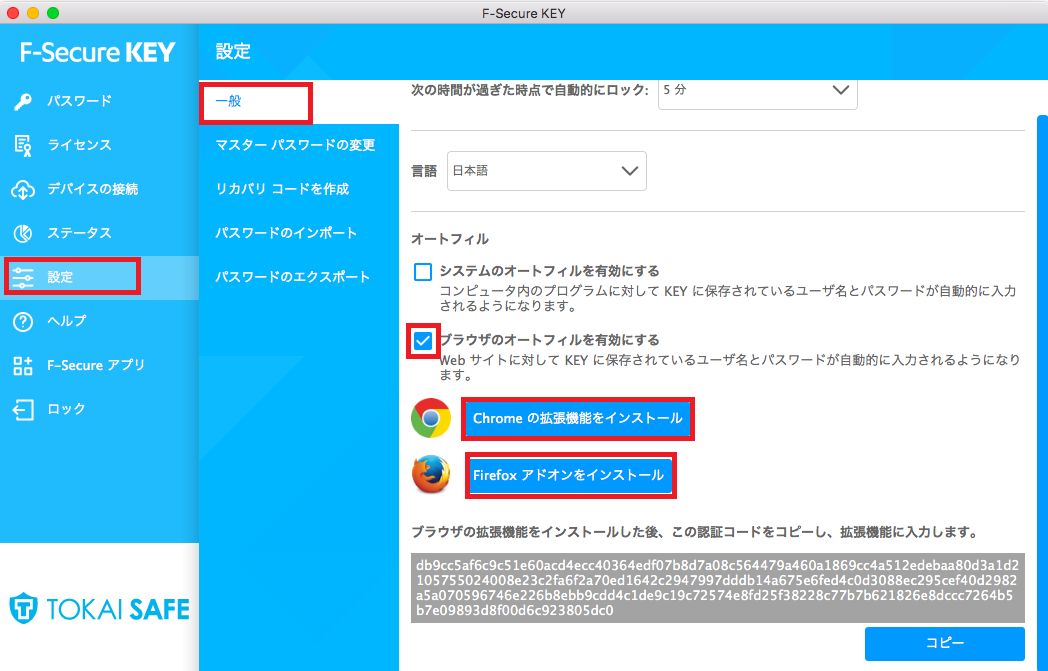Open the 言語 dropdown showing 日本語
Viewport: 1048px width, 671px height.
pos(547,171)
